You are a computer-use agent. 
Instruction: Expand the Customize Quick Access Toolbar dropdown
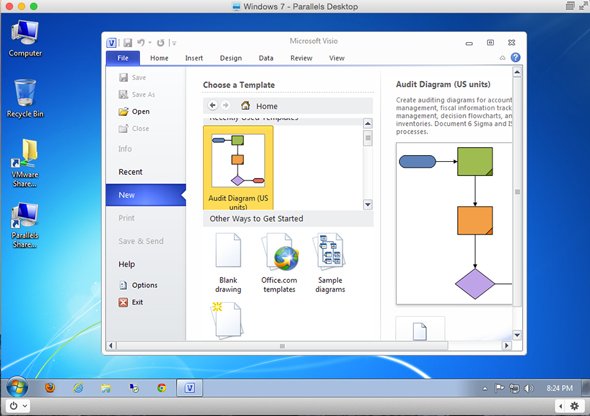(174, 43)
